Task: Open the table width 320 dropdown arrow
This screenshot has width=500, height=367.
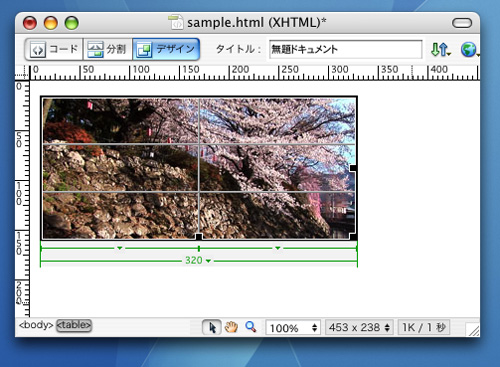Action: 208,261
